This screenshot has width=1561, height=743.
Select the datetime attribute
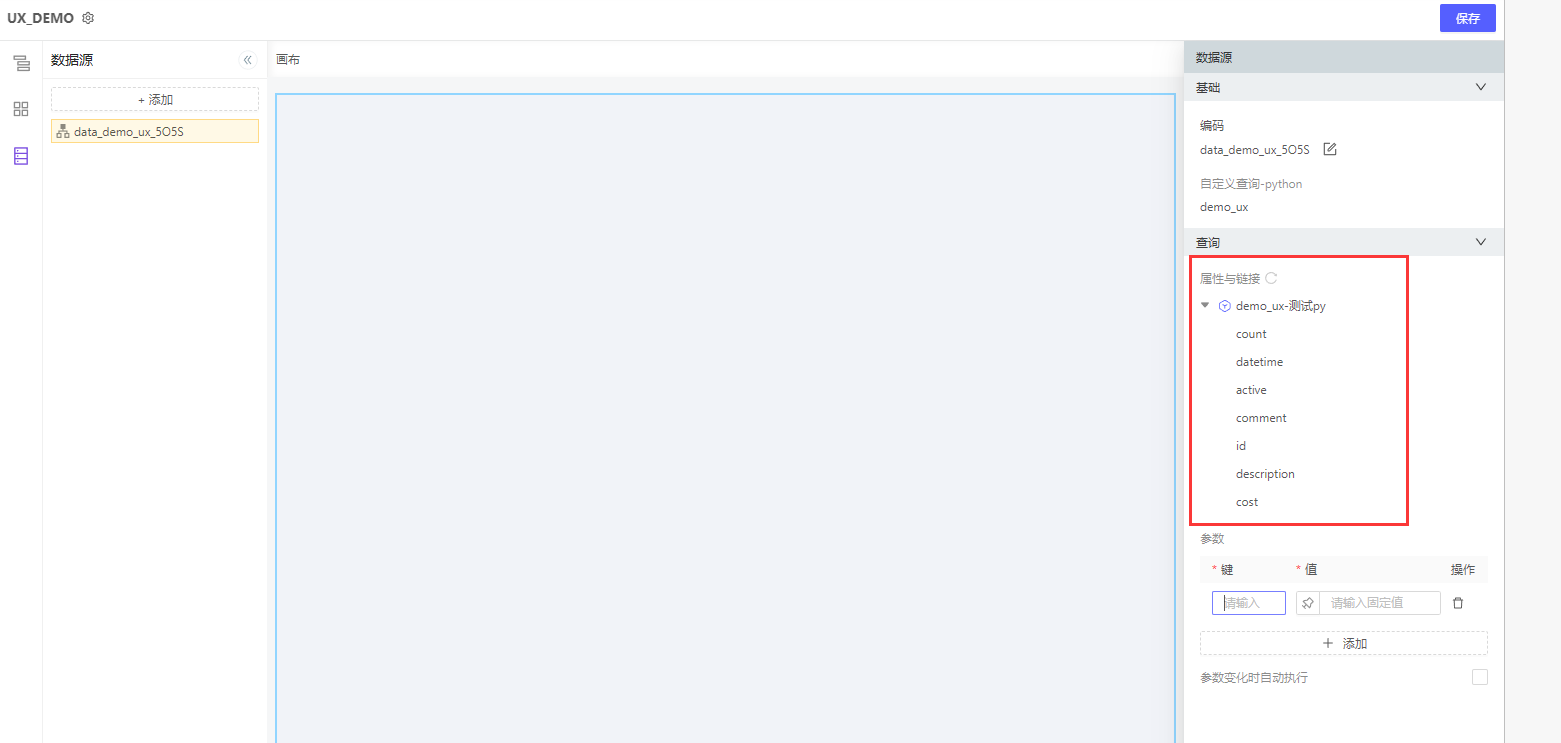1259,362
